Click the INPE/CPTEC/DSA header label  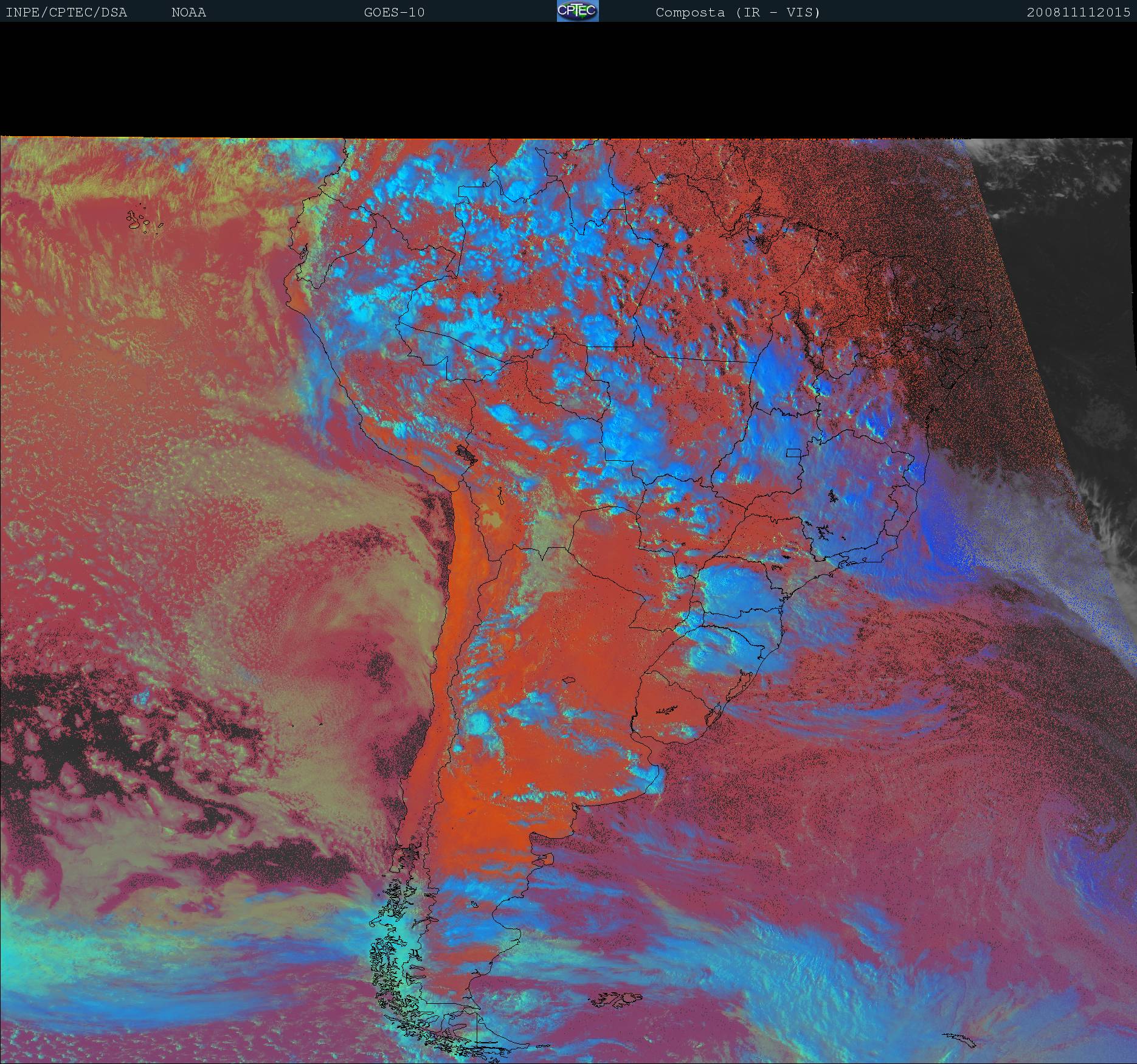click(x=66, y=12)
